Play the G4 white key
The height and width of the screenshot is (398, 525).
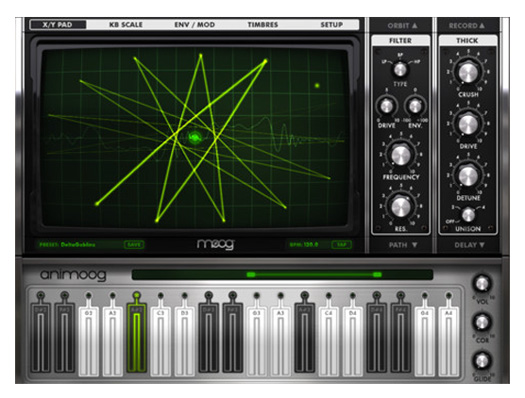(425, 341)
